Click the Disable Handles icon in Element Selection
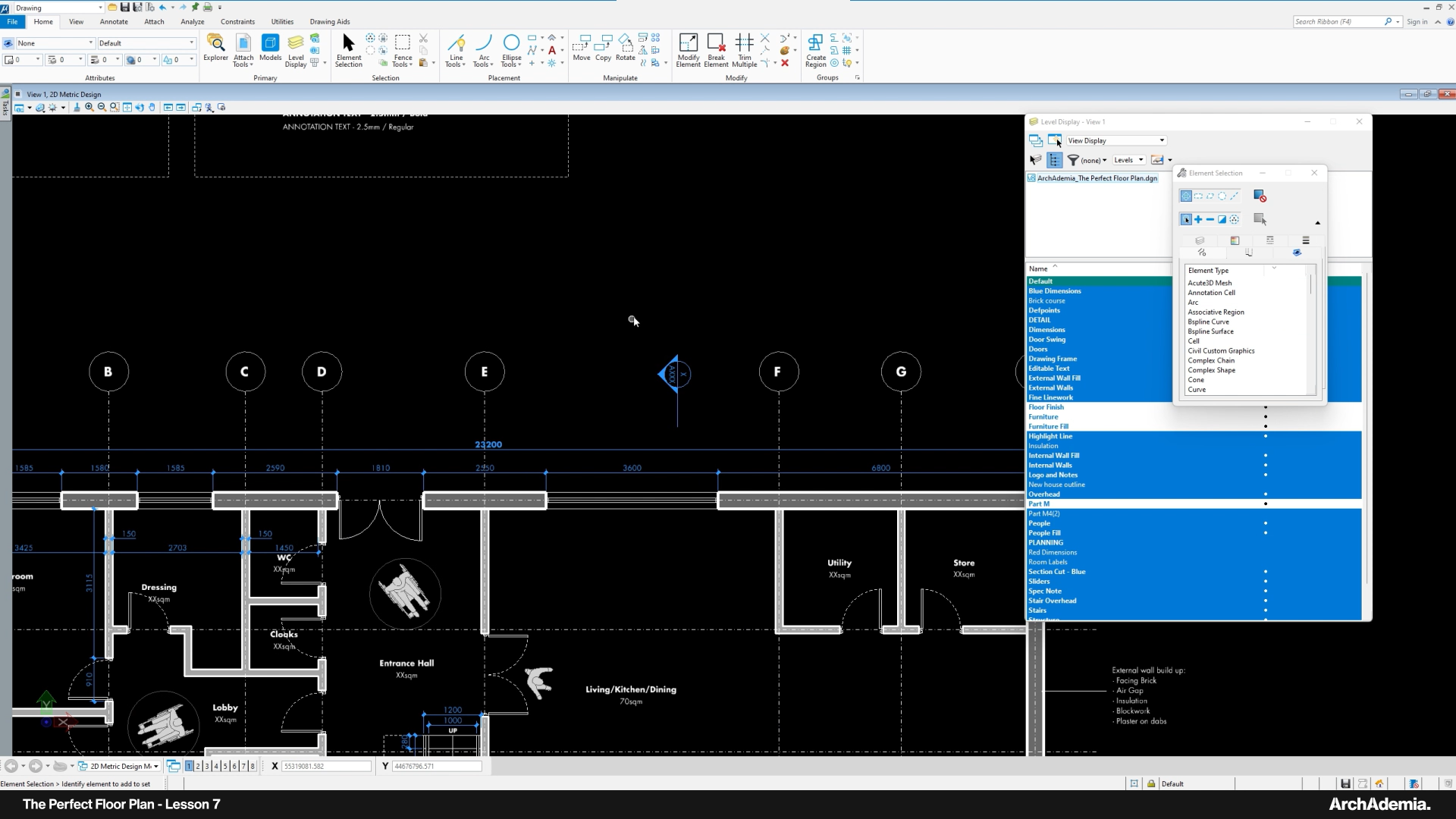 point(1260,196)
